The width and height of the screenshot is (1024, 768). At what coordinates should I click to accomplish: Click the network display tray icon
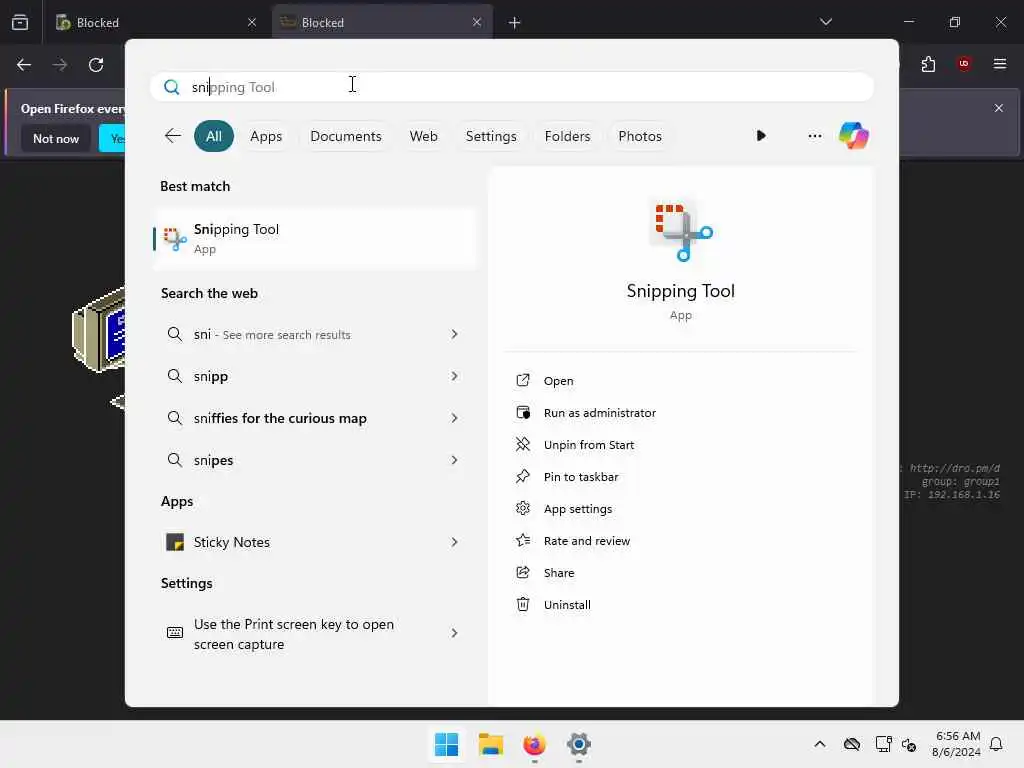coord(883,744)
